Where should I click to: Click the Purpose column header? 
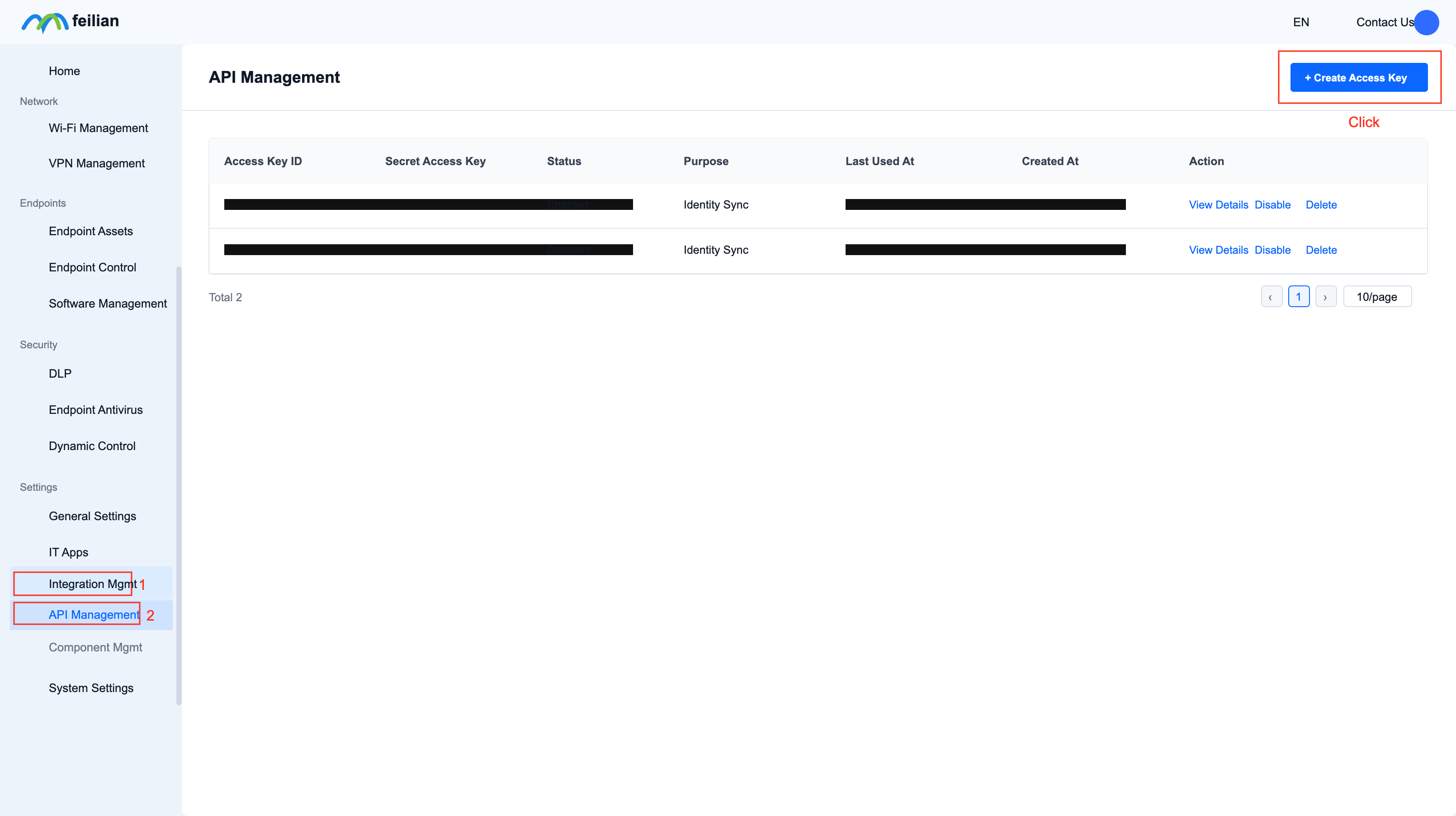(706, 161)
